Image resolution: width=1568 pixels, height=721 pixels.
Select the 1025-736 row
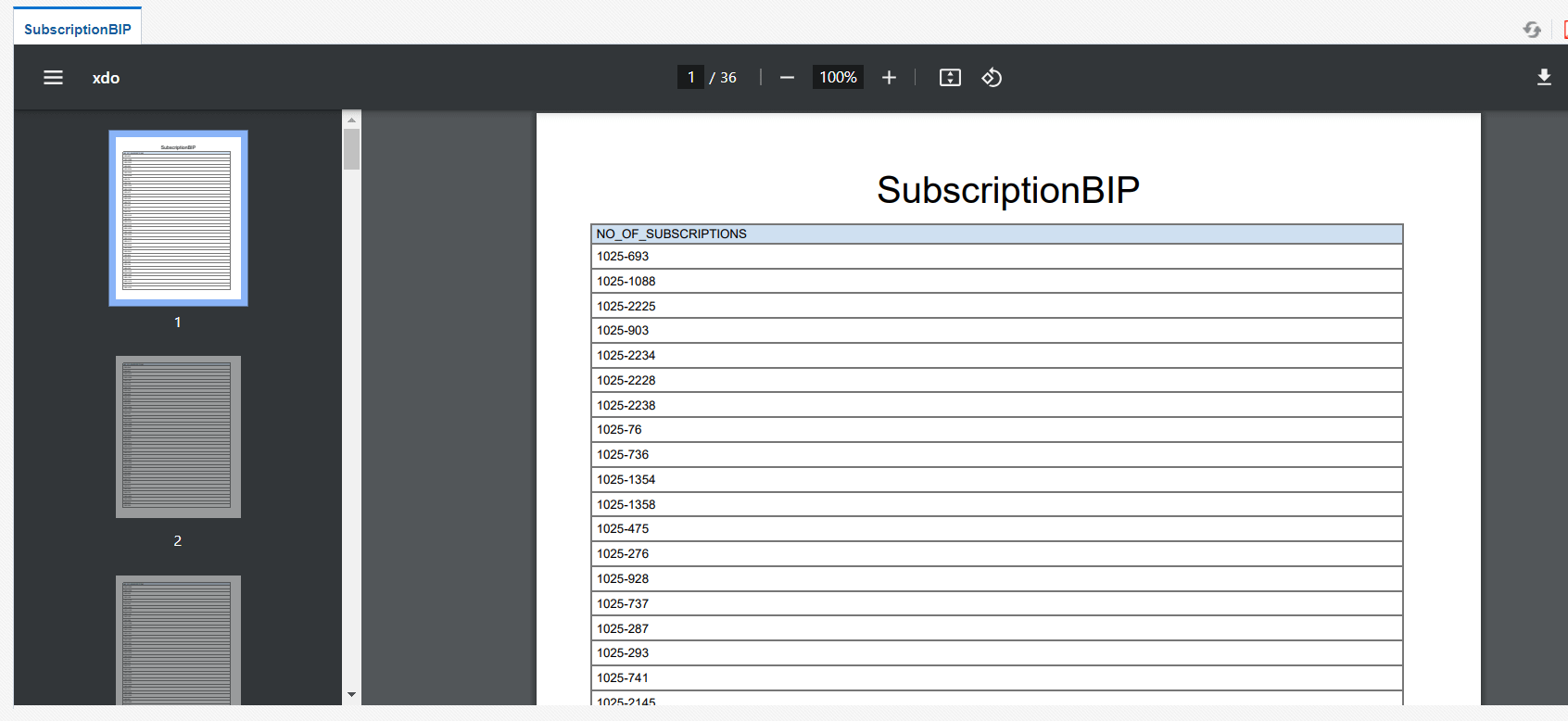pyautogui.click(x=997, y=455)
